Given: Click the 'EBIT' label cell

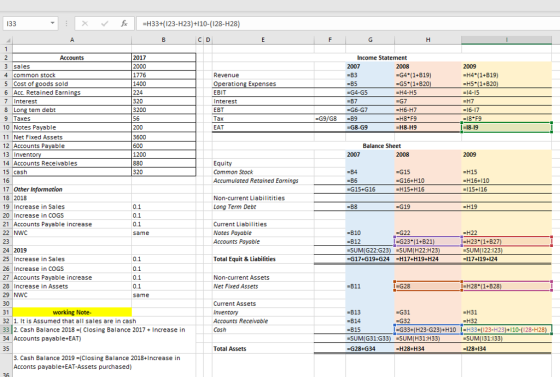Looking at the screenshot, I should [x=263, y=92].
